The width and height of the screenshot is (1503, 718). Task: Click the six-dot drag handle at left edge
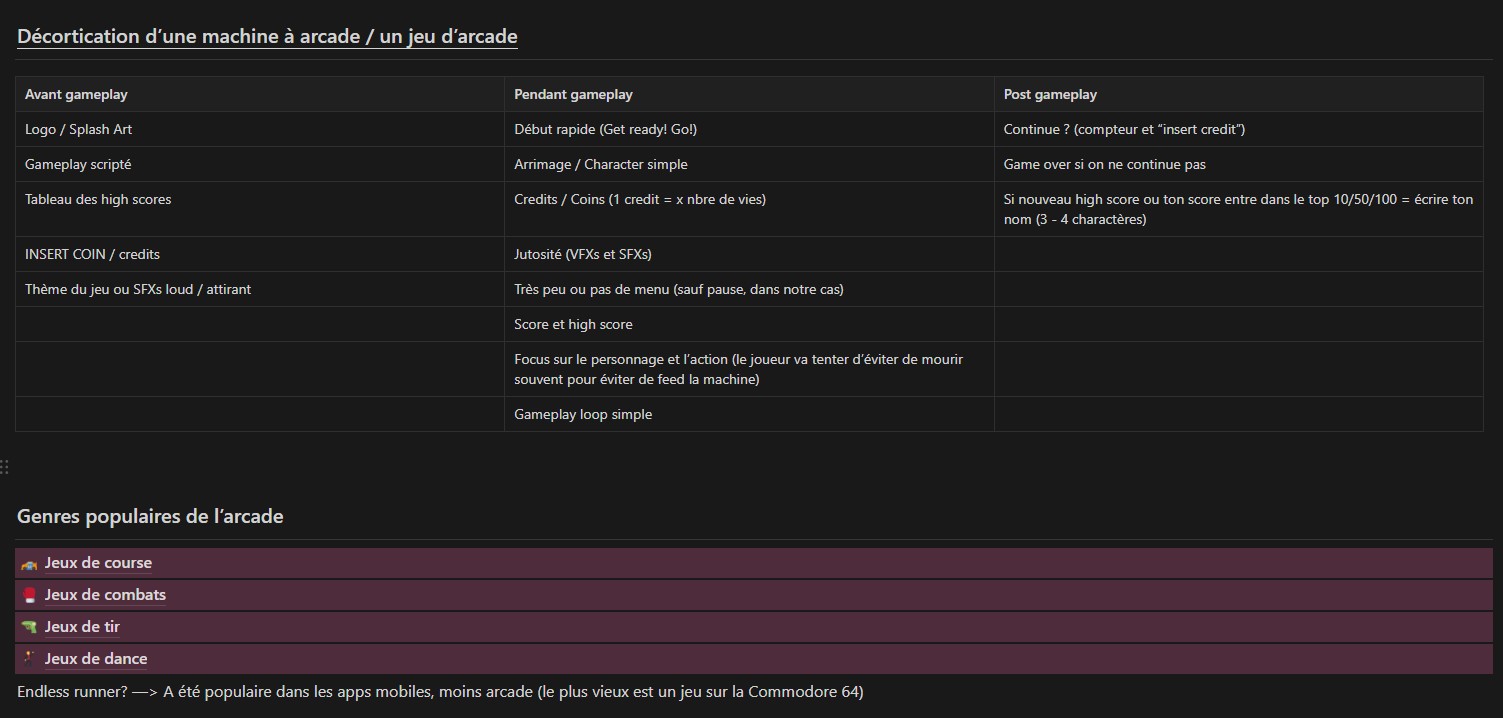[x=5, y=467]
